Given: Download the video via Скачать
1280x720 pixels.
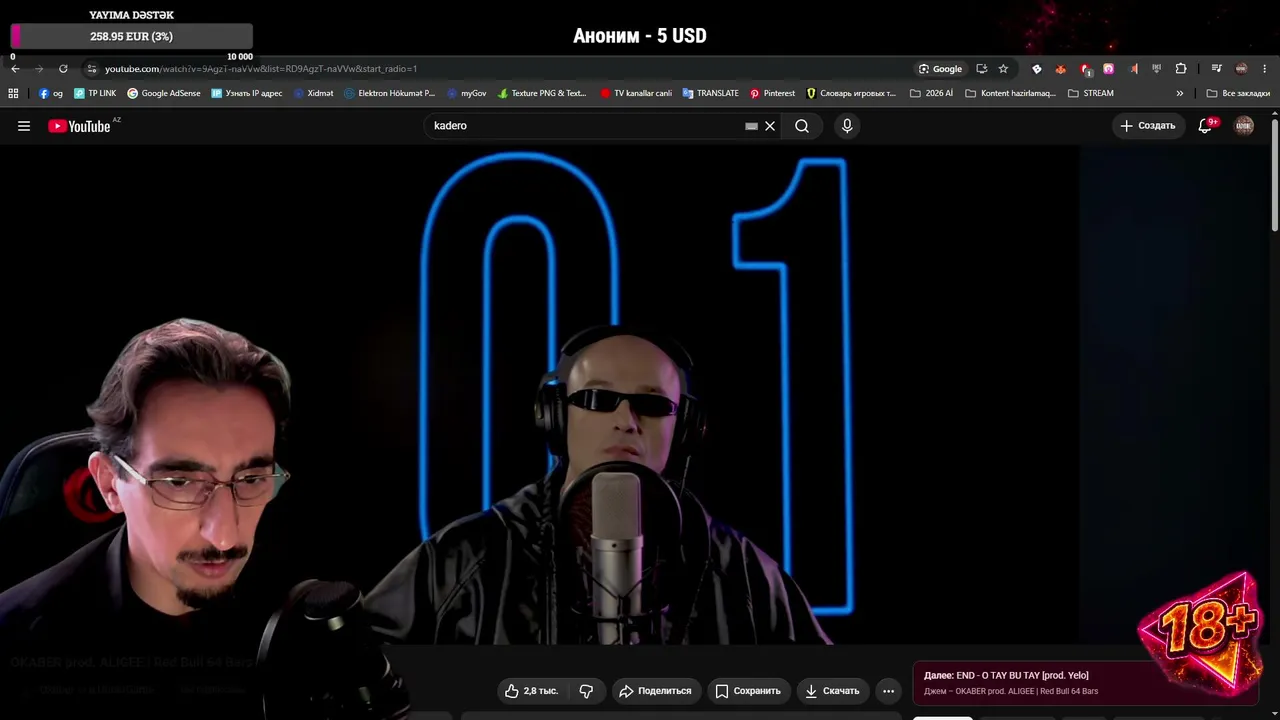Looking at the screenshot, I should pos(832,691).
